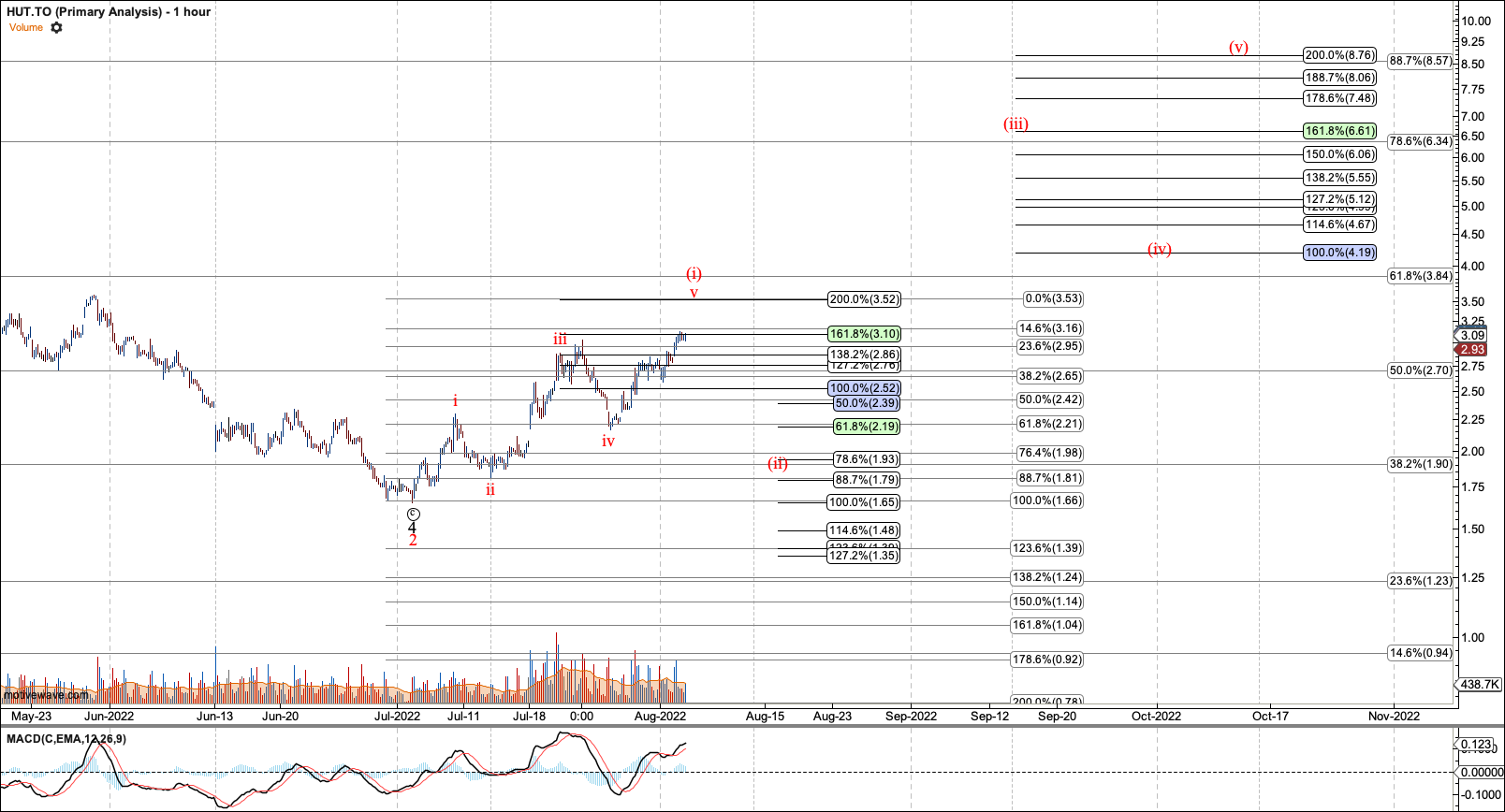Click the 200.0%(3.52) extension label
This screenshot has width=1505, height=812.
[x=864, y=299]
